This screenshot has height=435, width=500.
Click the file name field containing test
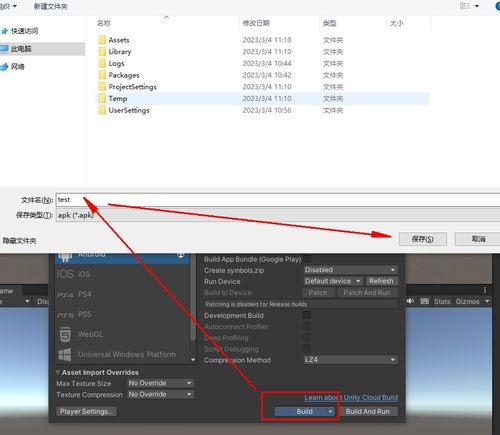point(278,200)
